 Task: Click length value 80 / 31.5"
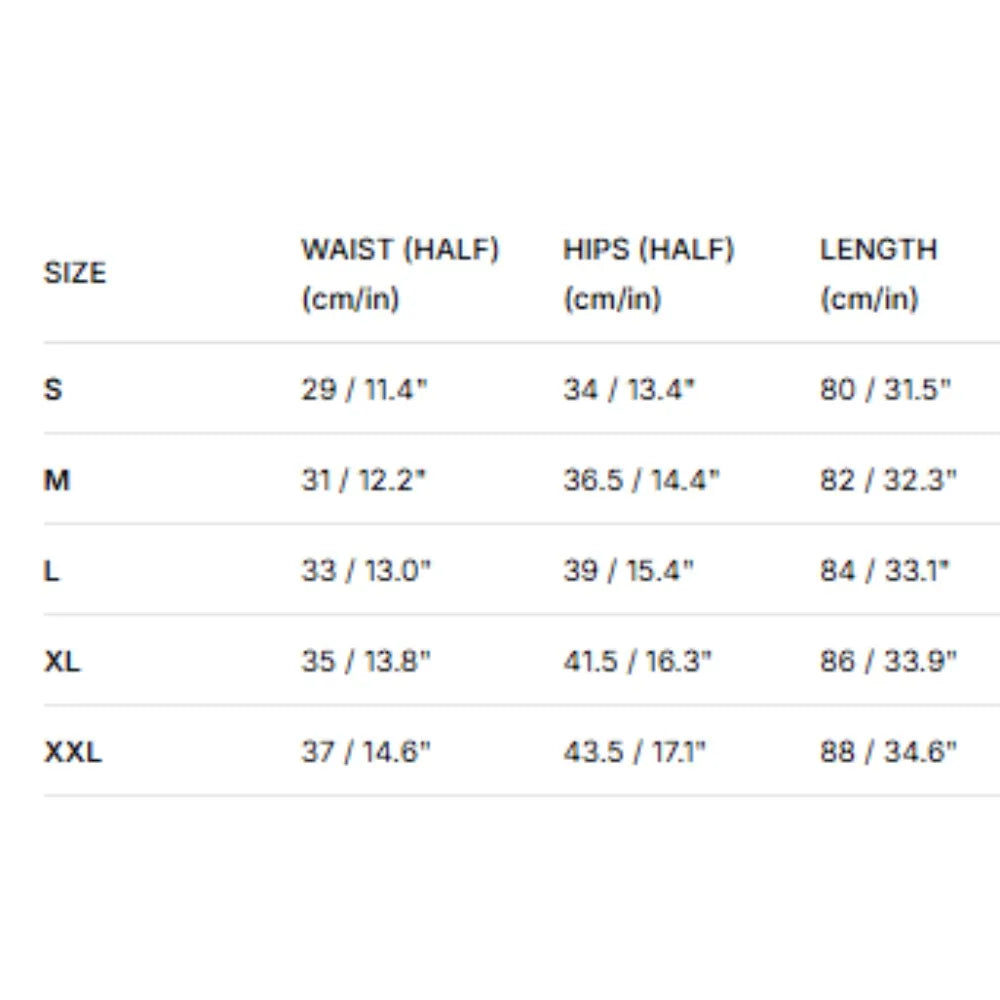885,389
